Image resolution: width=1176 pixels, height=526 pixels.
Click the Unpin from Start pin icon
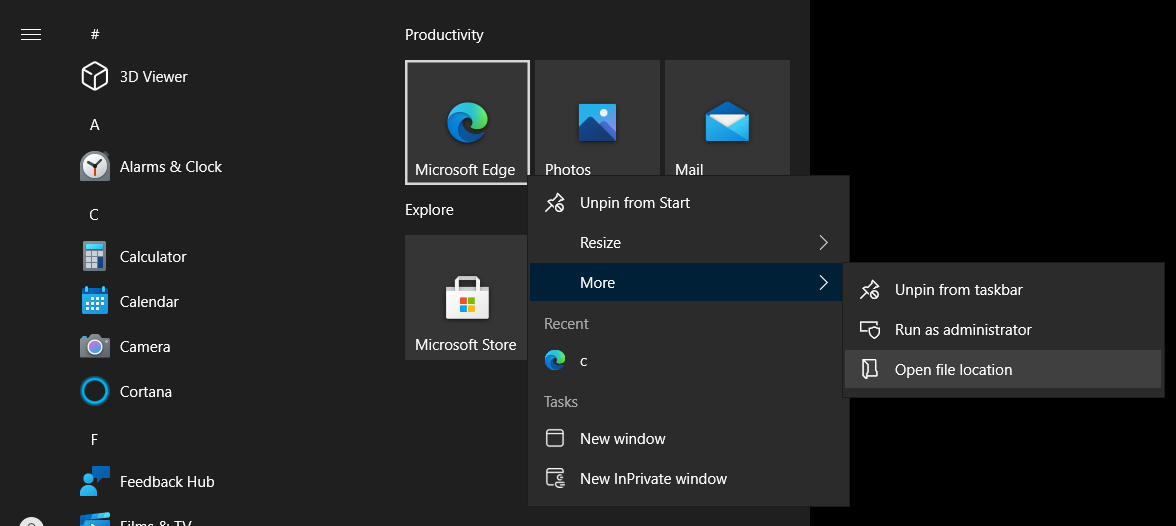[555, 203]
